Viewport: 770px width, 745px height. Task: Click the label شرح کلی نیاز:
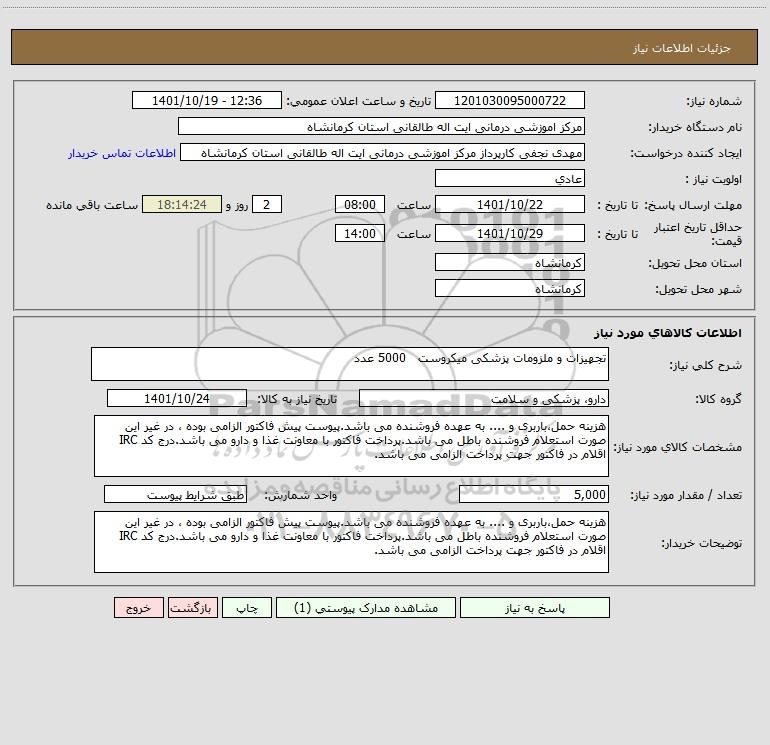(706, 365)
